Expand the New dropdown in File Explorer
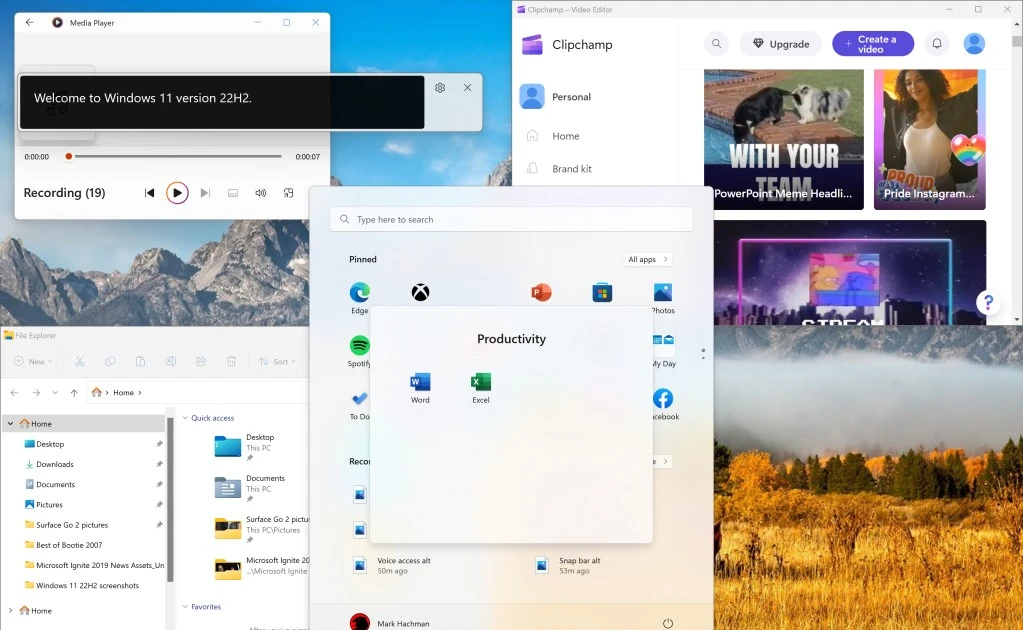 coord(33,361)
